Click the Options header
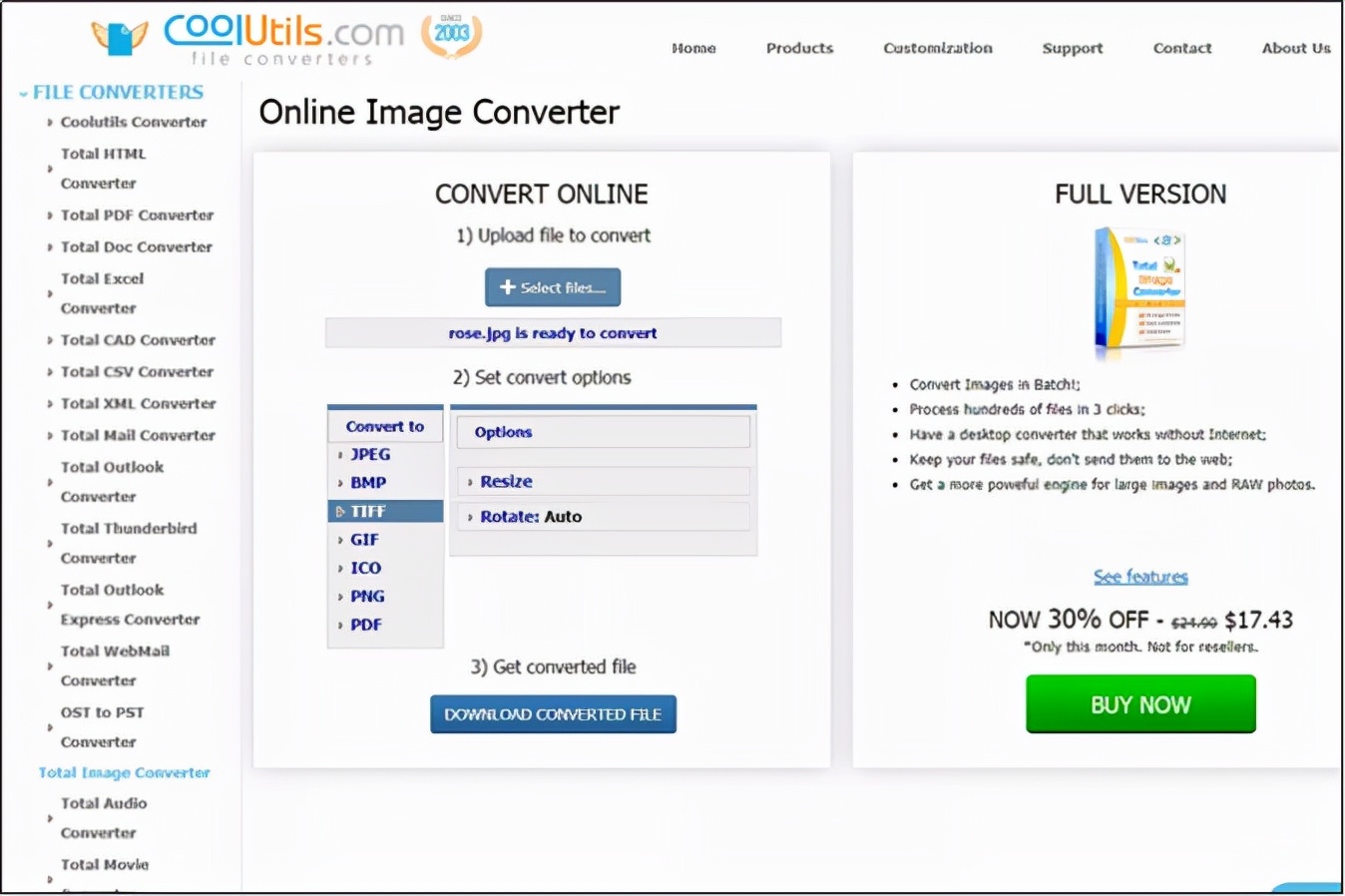Image resolution: width=1345 pixels, height=896 pixels. pyautogui.click(x=603, y=432)
